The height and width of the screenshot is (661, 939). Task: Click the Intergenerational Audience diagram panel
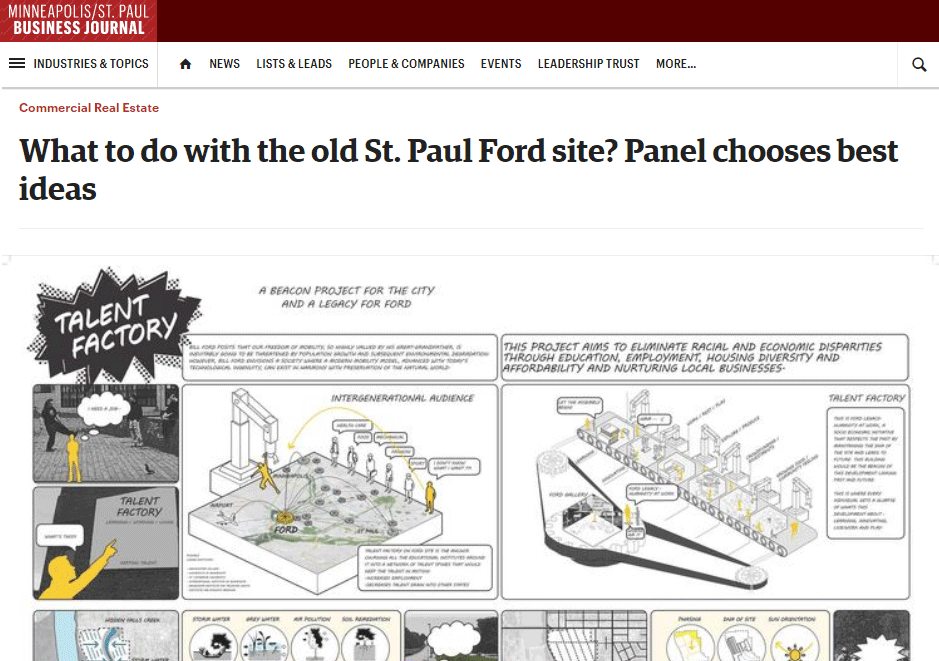340,492
